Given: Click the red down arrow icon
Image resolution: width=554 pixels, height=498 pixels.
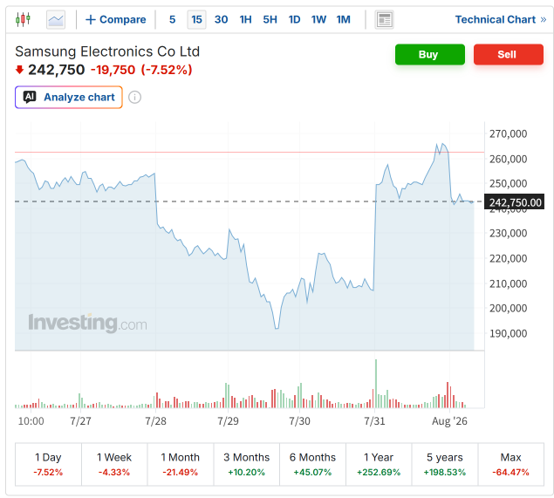Looking at the screenshot, I should (x=19, y=70).
